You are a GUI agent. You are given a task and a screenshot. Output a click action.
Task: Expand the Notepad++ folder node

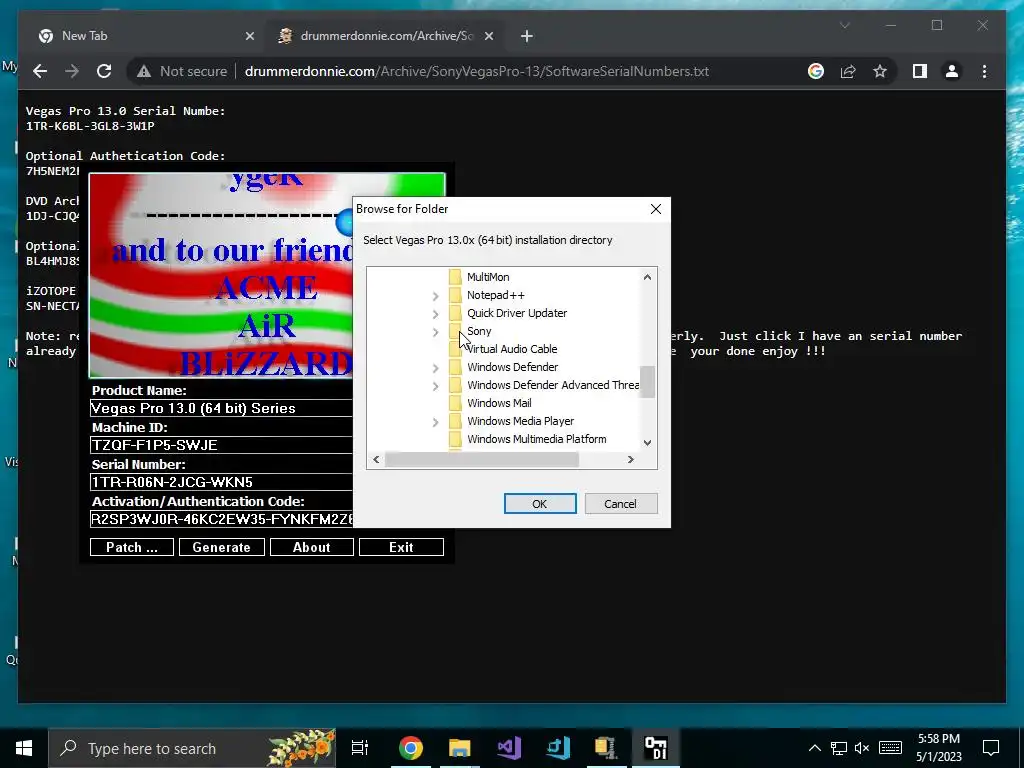tap(436, 296)
